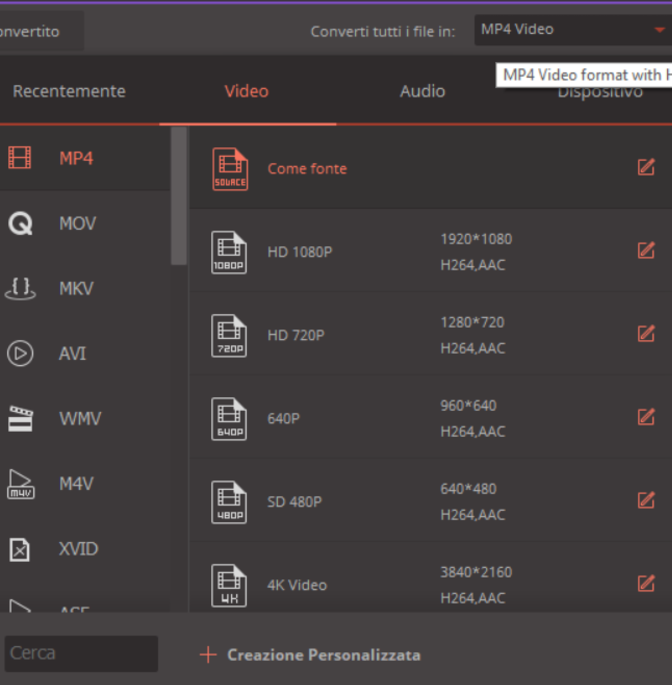The height and width of the screenshot is (685, 672).
Task: Choose the HD 1080P preset name
Action: (300, 252)
